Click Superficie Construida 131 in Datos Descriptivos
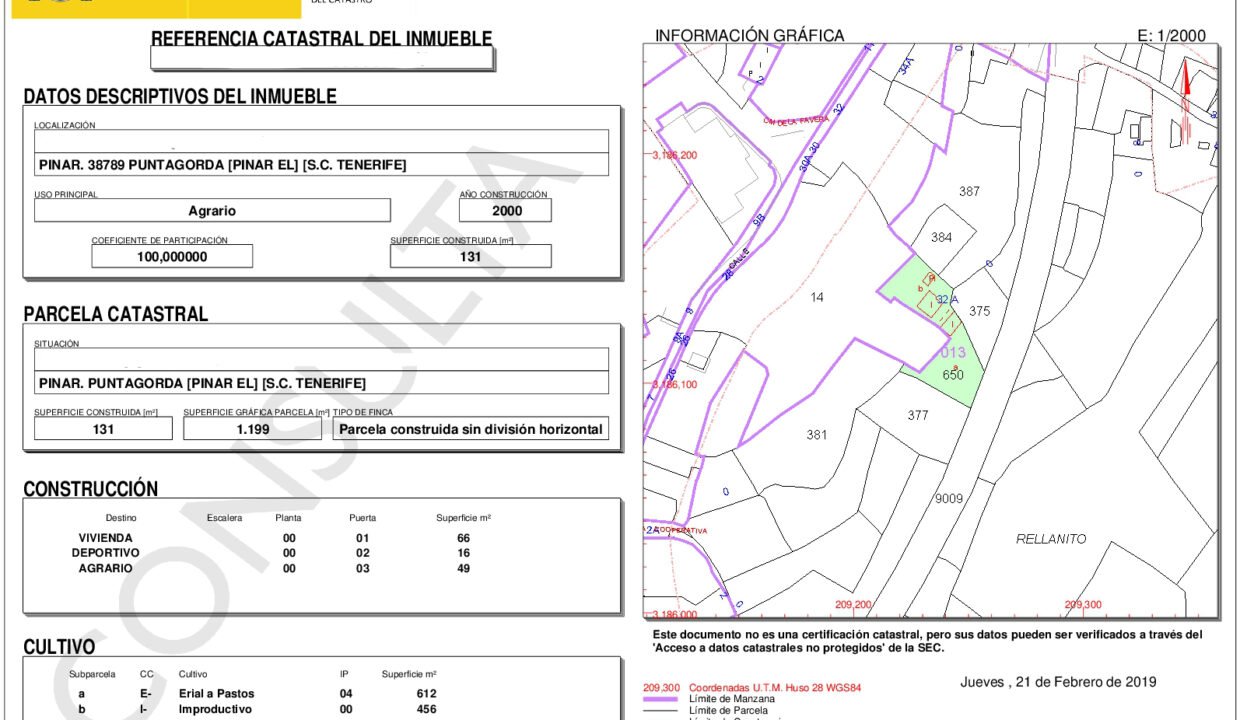 click(471, 256)
